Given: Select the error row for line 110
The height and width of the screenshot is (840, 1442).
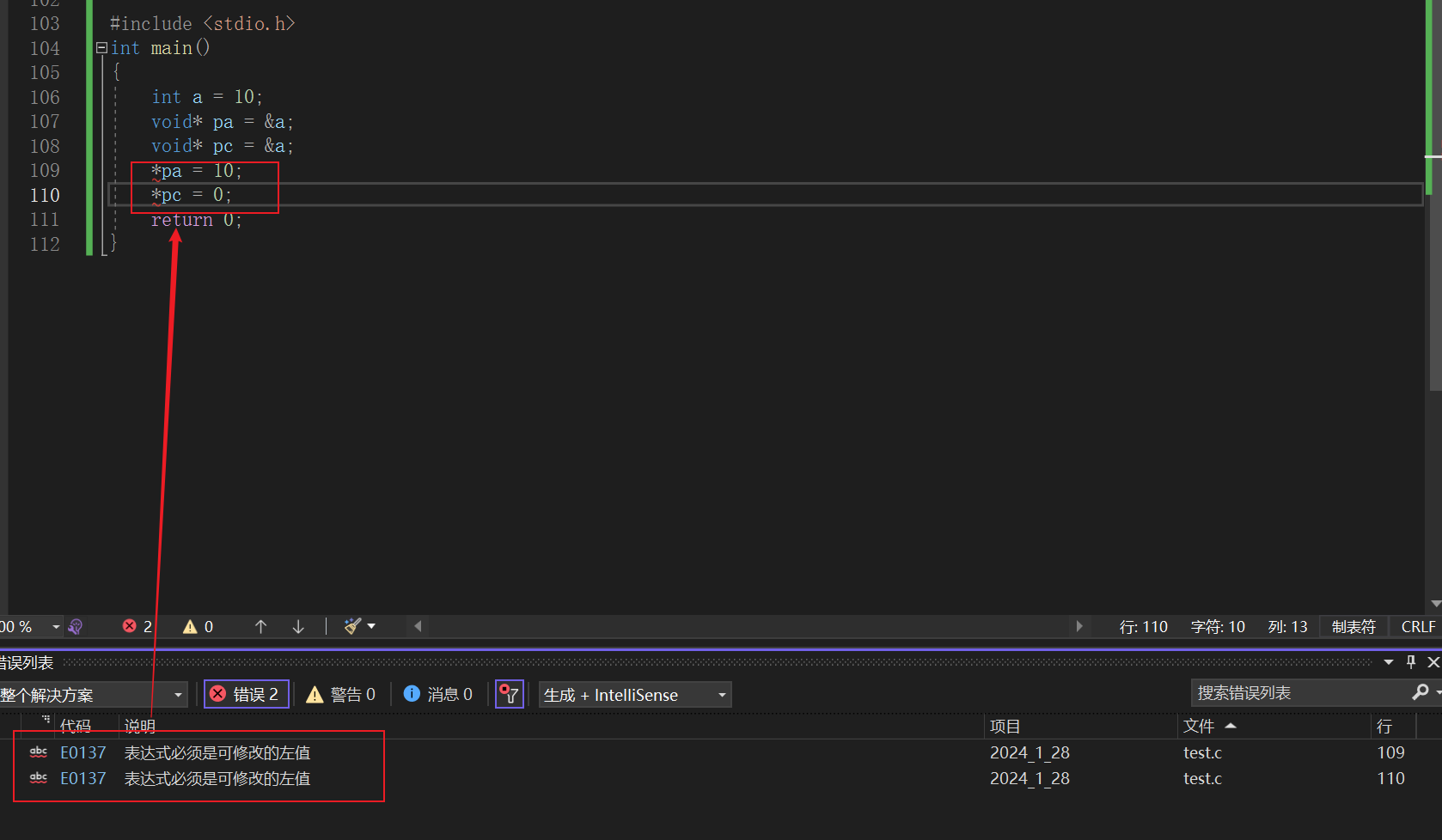Looking at the screenshot, I should [721, 778].
